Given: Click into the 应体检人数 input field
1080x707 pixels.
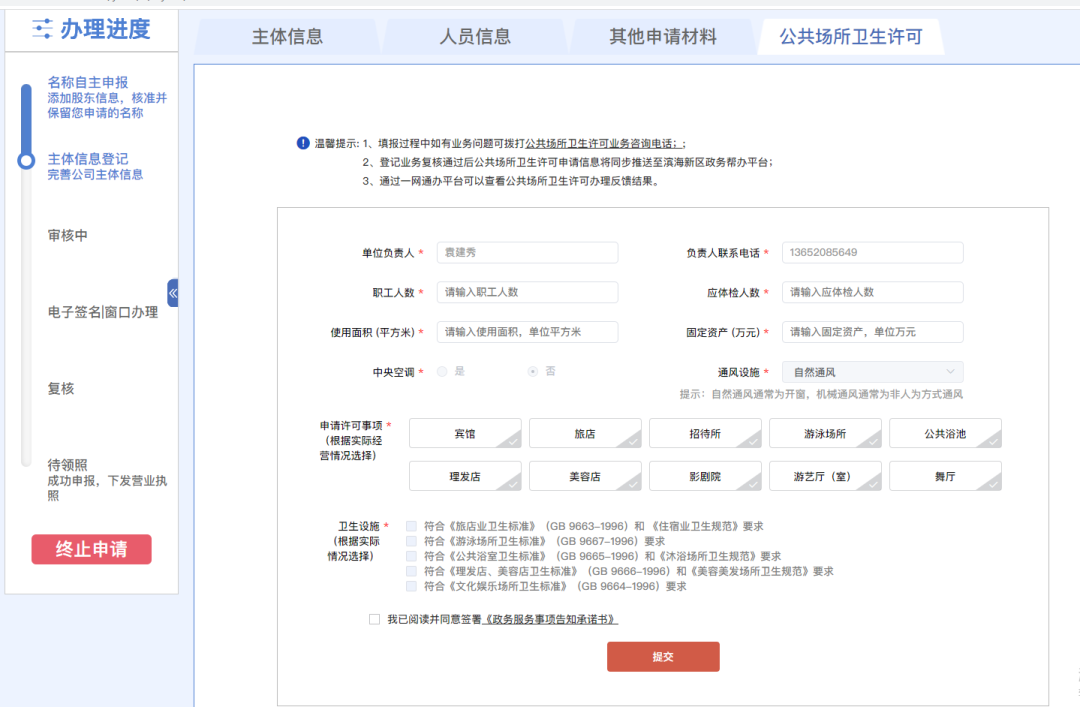Looking at the screenshot, I should (x=872, y=292).
